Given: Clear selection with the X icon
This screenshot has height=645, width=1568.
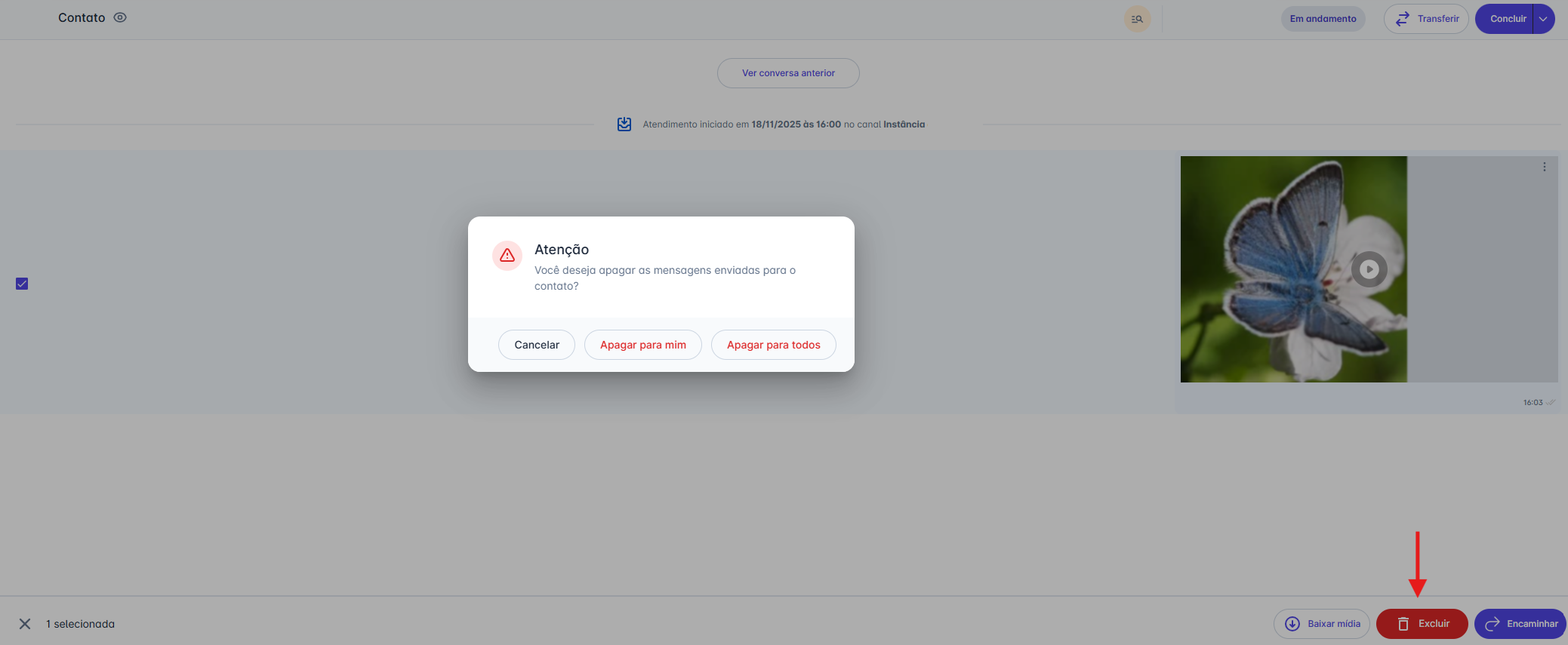Looking at the screenshot, I should coord(25,624).
